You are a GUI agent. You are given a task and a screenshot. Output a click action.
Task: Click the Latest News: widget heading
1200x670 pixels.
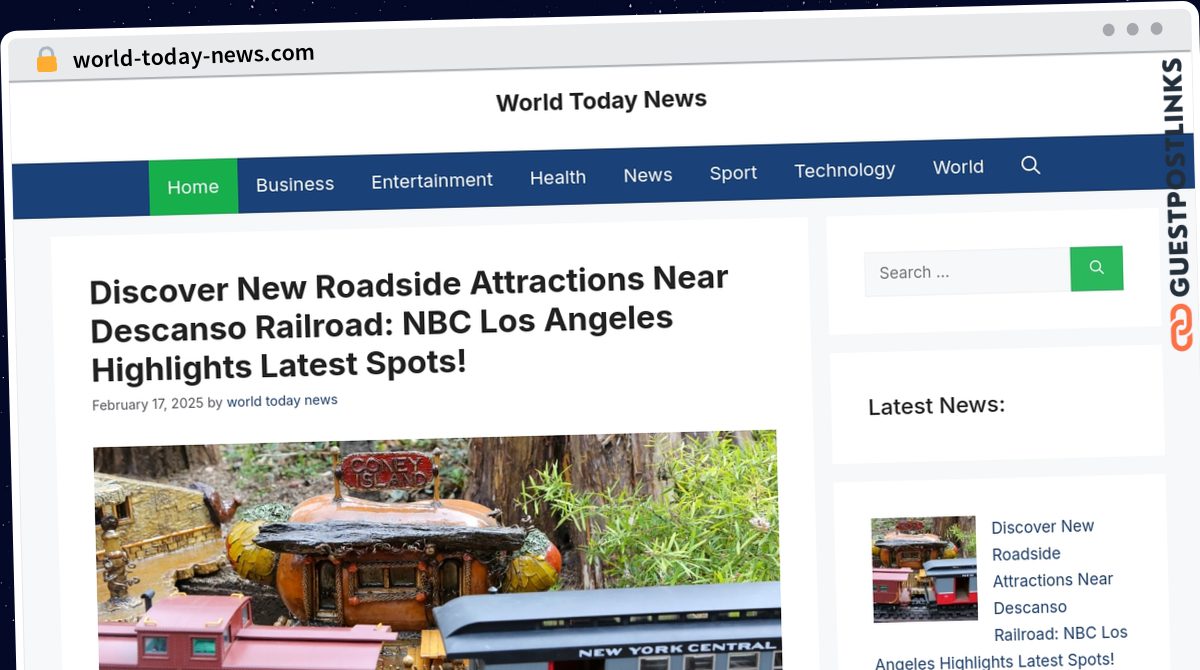coord(936,406)
